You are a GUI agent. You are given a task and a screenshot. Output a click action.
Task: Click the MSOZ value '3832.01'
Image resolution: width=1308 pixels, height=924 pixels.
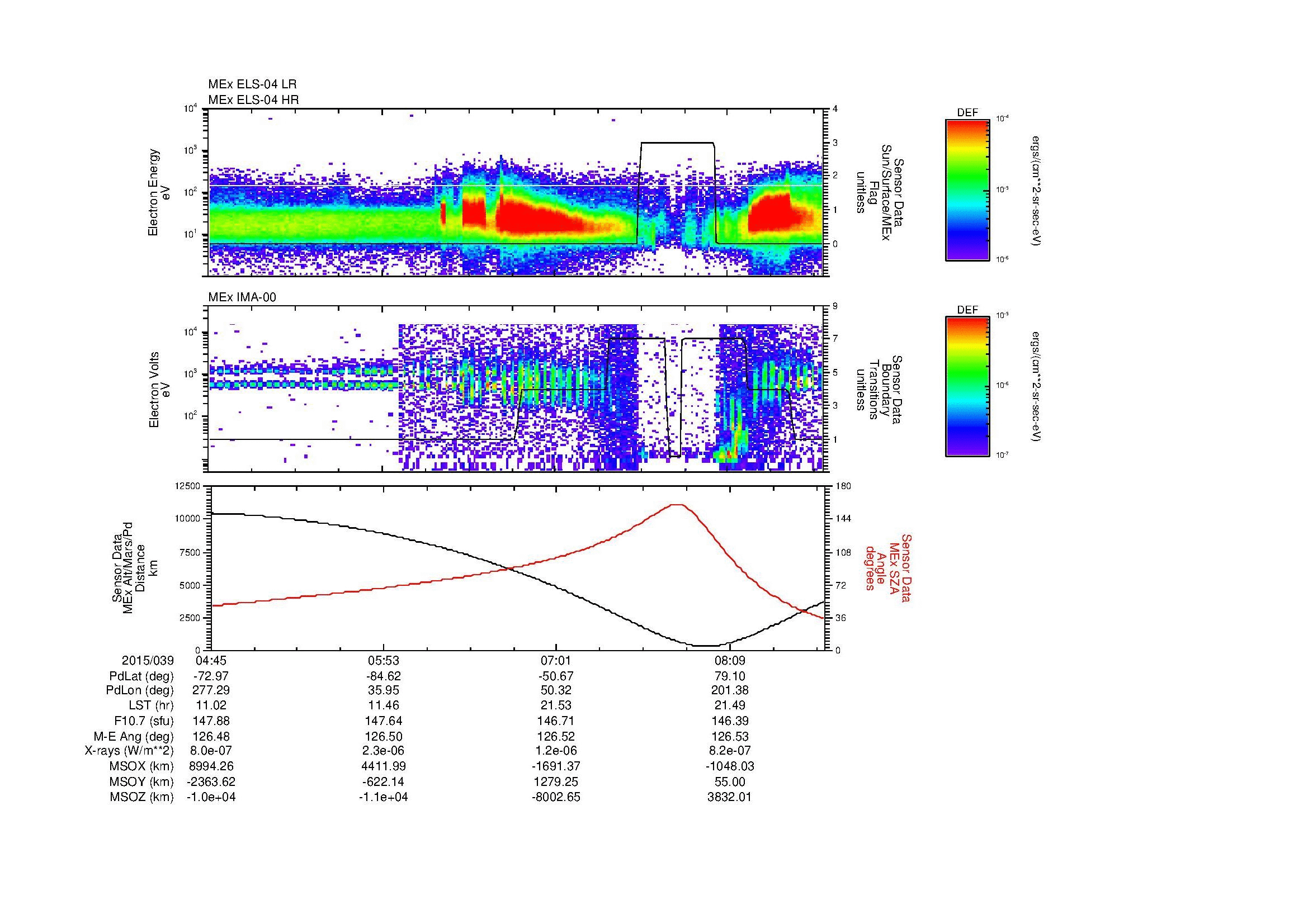(730, 798)
